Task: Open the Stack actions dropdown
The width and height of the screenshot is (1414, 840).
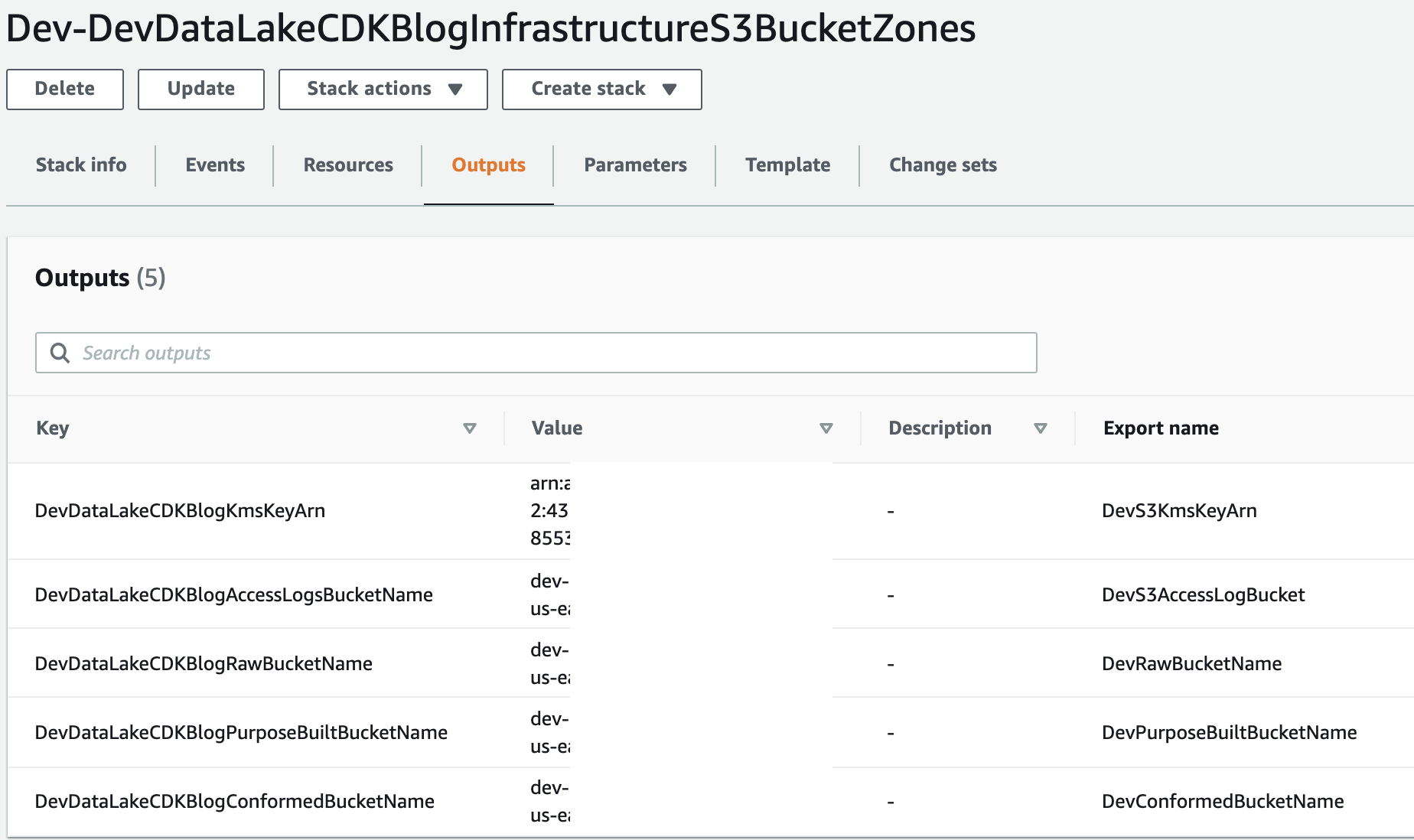Action: click(x=383, y=90)
